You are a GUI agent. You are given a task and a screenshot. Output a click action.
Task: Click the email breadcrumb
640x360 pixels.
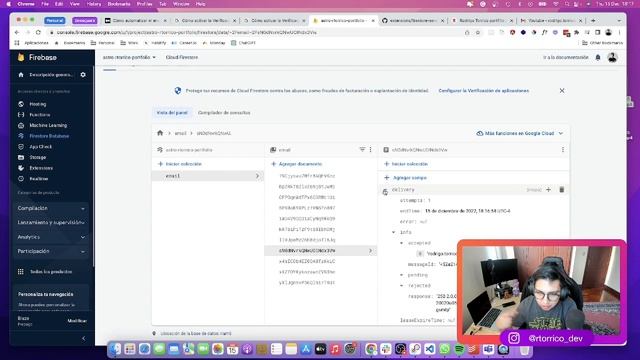pos(180,133)
